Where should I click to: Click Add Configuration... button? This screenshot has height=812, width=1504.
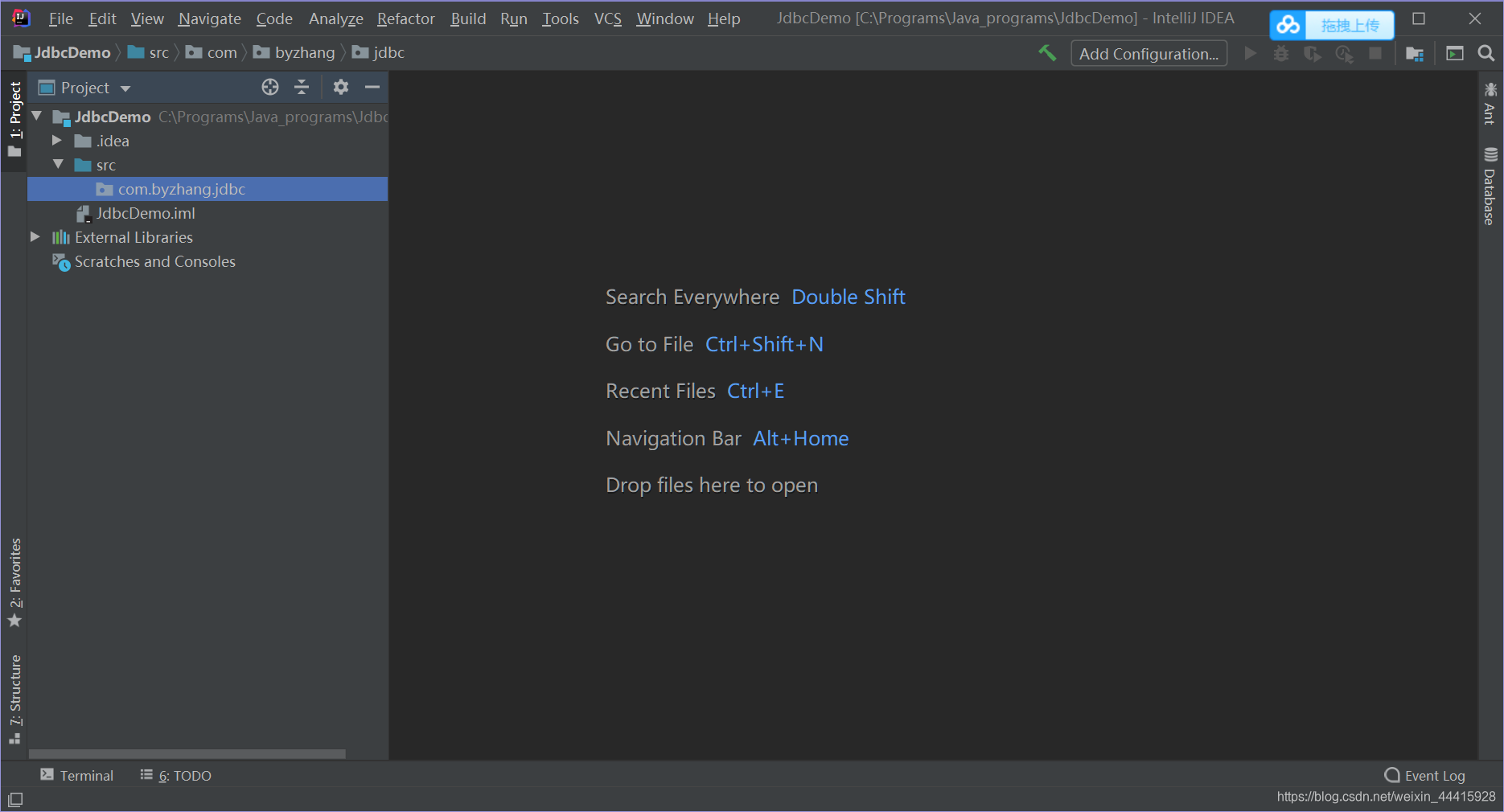click(1149, 53)
